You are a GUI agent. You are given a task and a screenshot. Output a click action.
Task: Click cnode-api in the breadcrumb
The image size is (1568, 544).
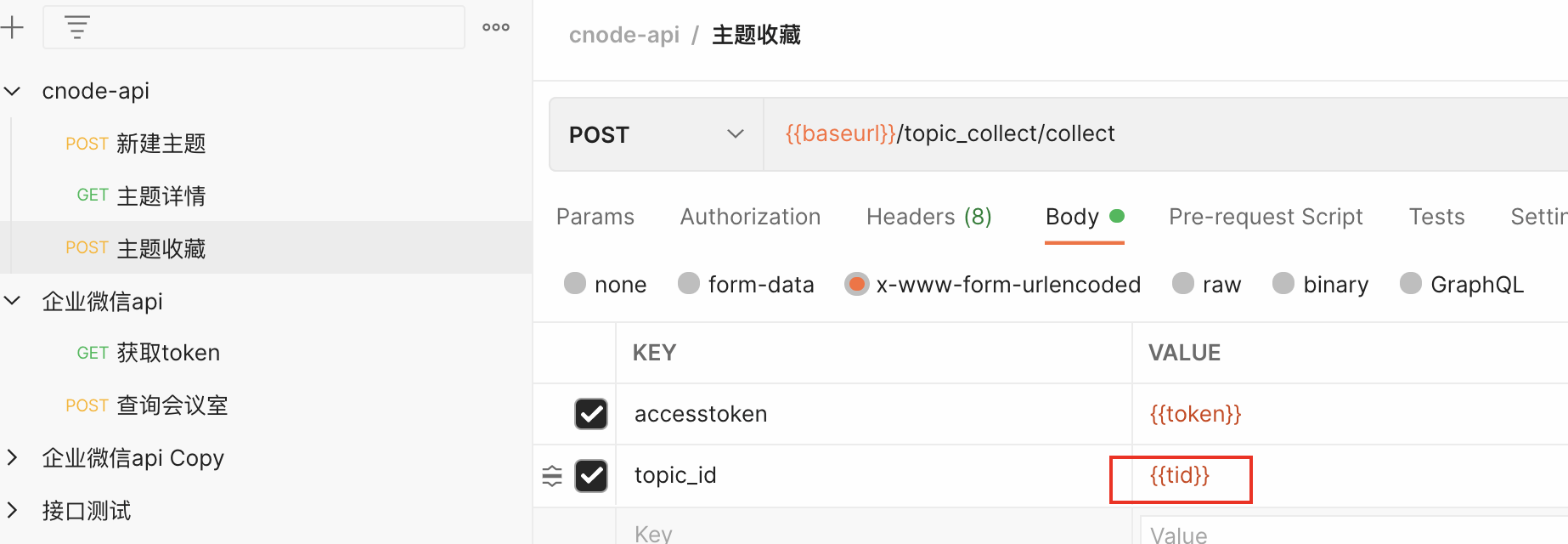point(623,35)
